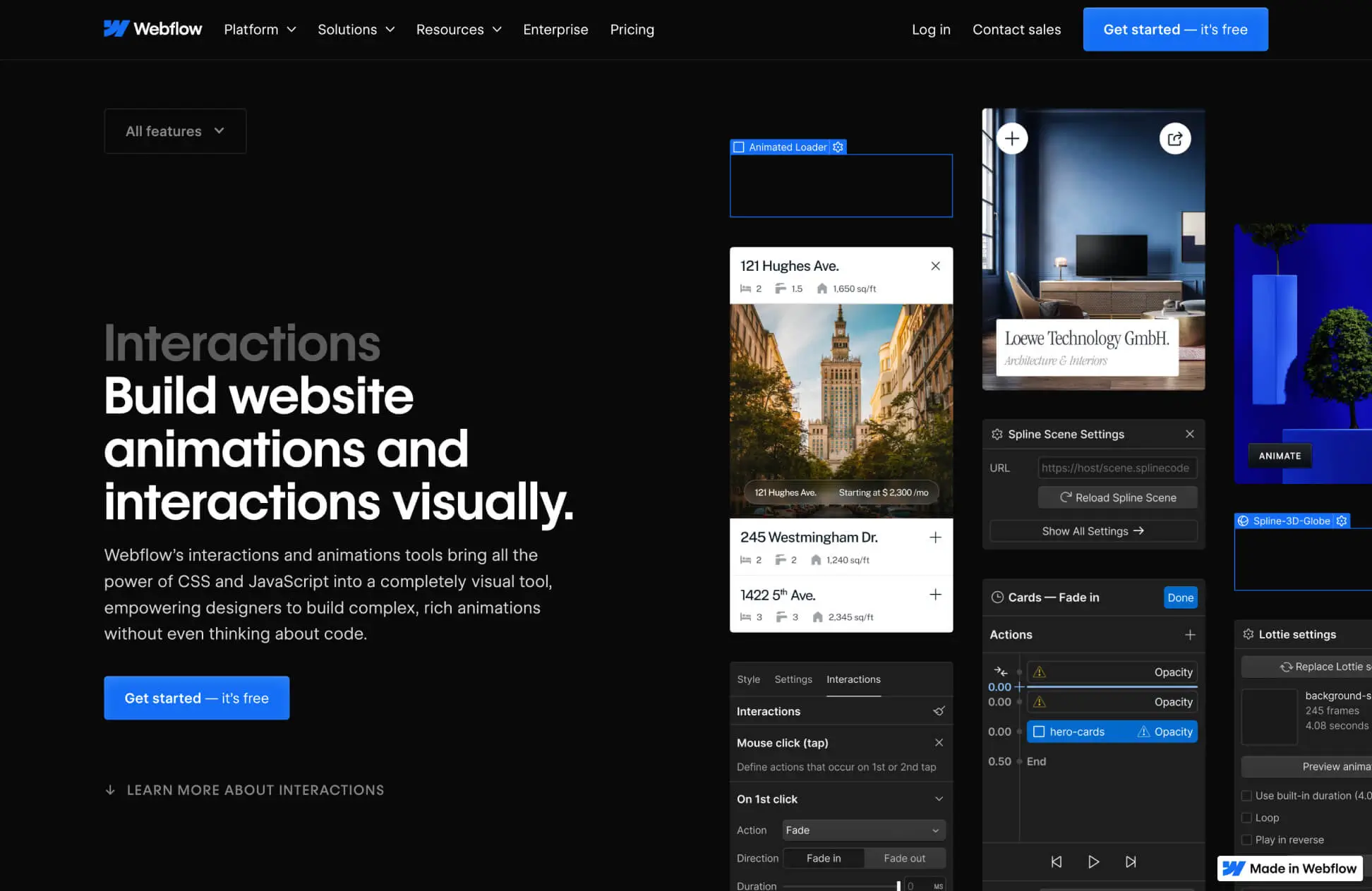Image resolution: width=1372 pixels, height=891 pixels.
Task: Click the Reload Spline Scene button
Action: 1117,497
